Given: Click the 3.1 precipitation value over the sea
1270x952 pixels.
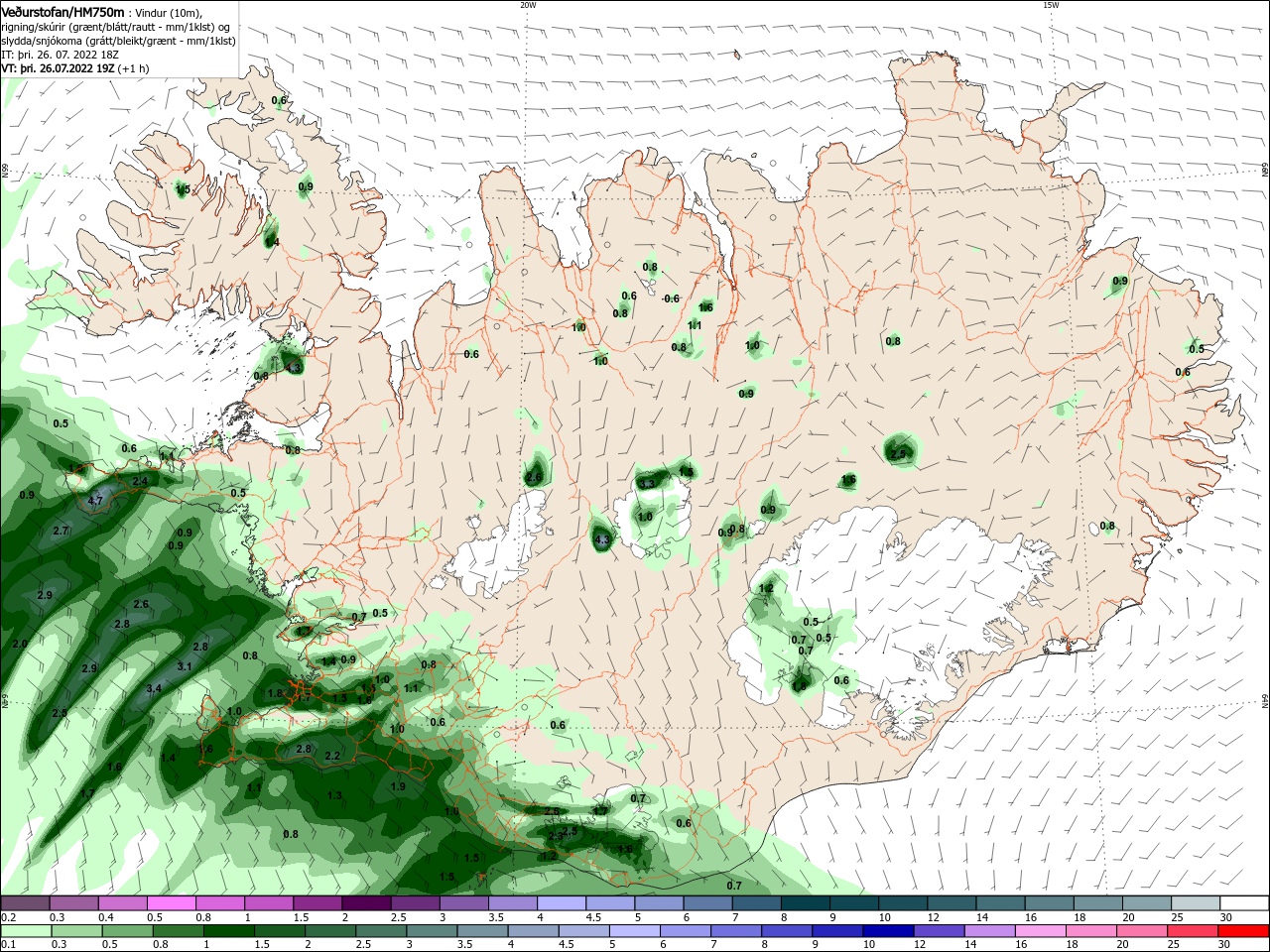Looking at the screenshot, I should pyautogui.click(x=184, y=666).
